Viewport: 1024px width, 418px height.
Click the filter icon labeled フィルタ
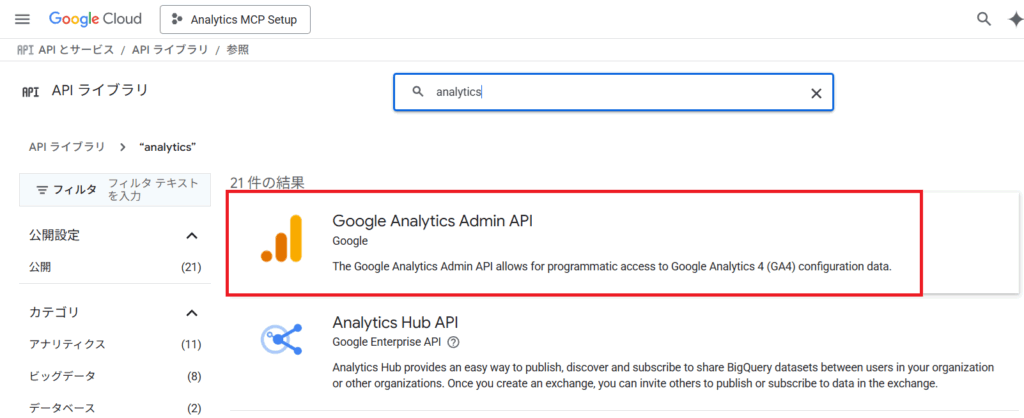42,189
